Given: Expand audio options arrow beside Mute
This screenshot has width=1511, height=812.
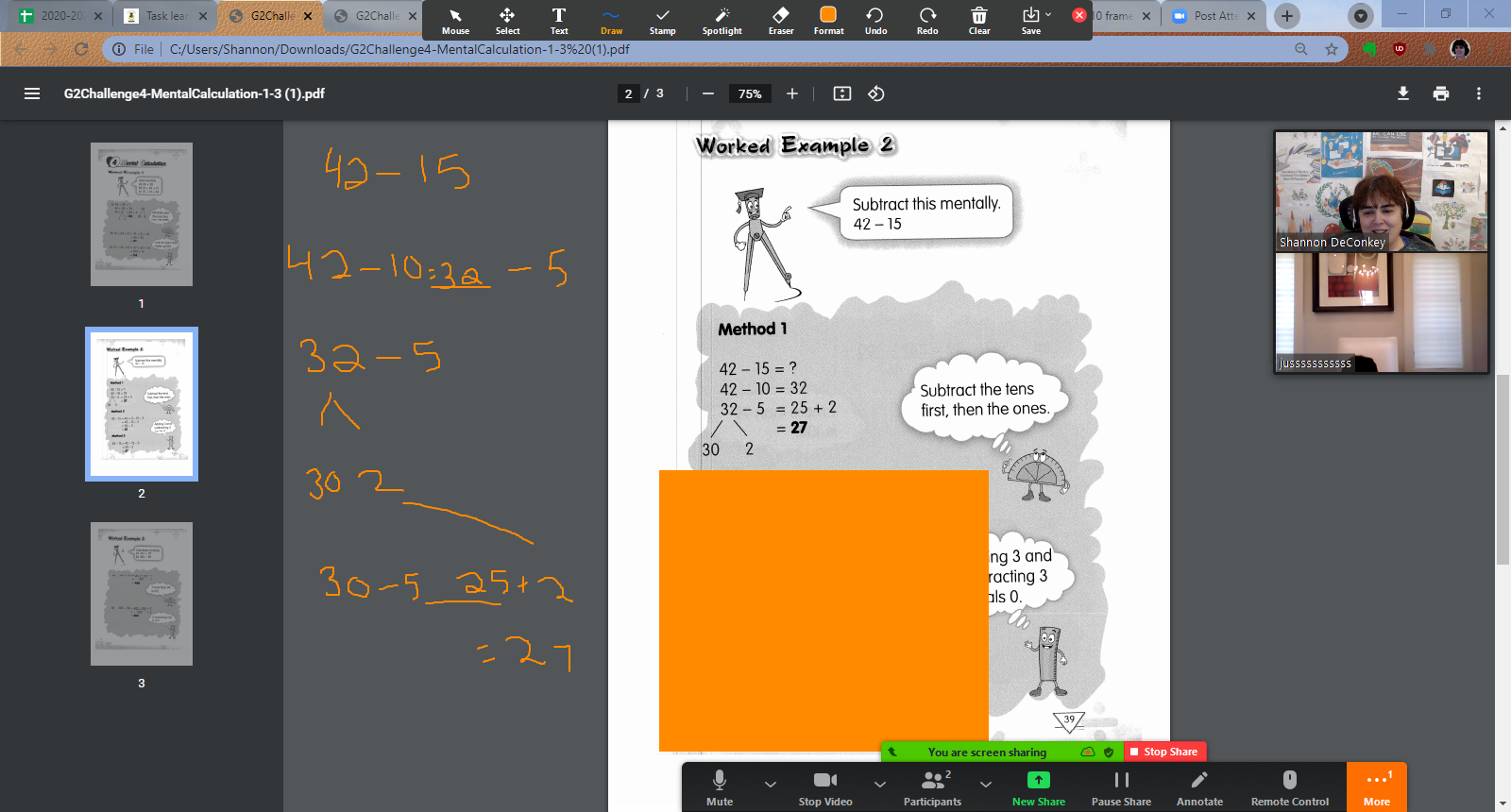Looking at the screenshot, I should point(771,784).
